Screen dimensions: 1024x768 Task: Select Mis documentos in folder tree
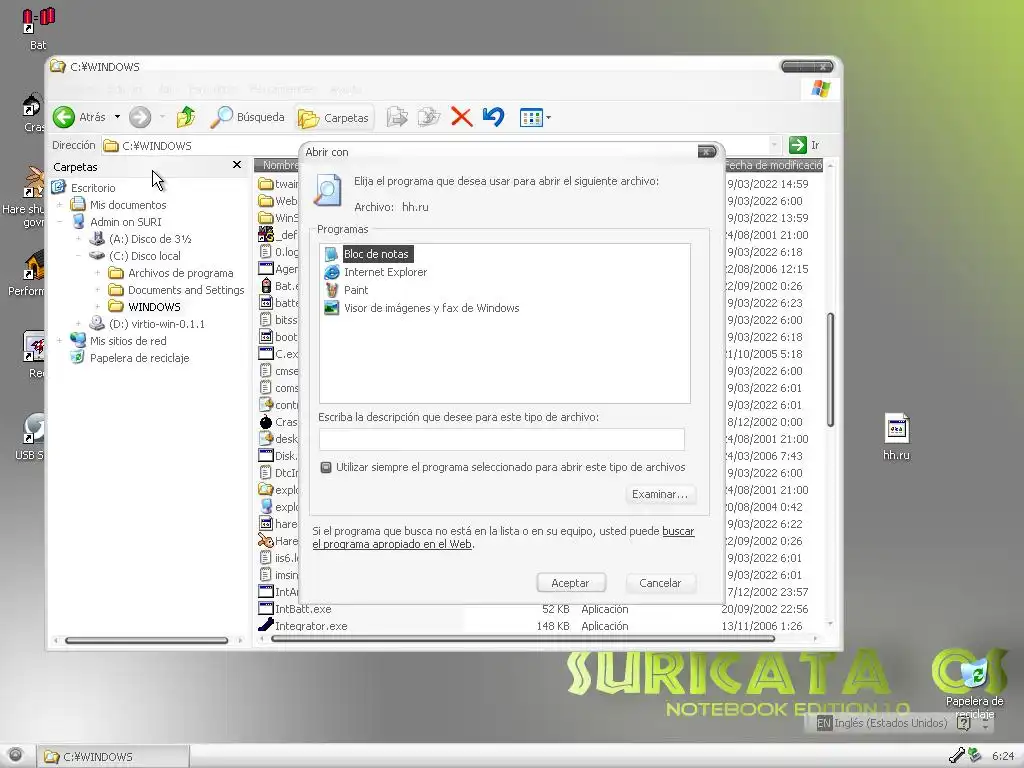pos(128,205)
